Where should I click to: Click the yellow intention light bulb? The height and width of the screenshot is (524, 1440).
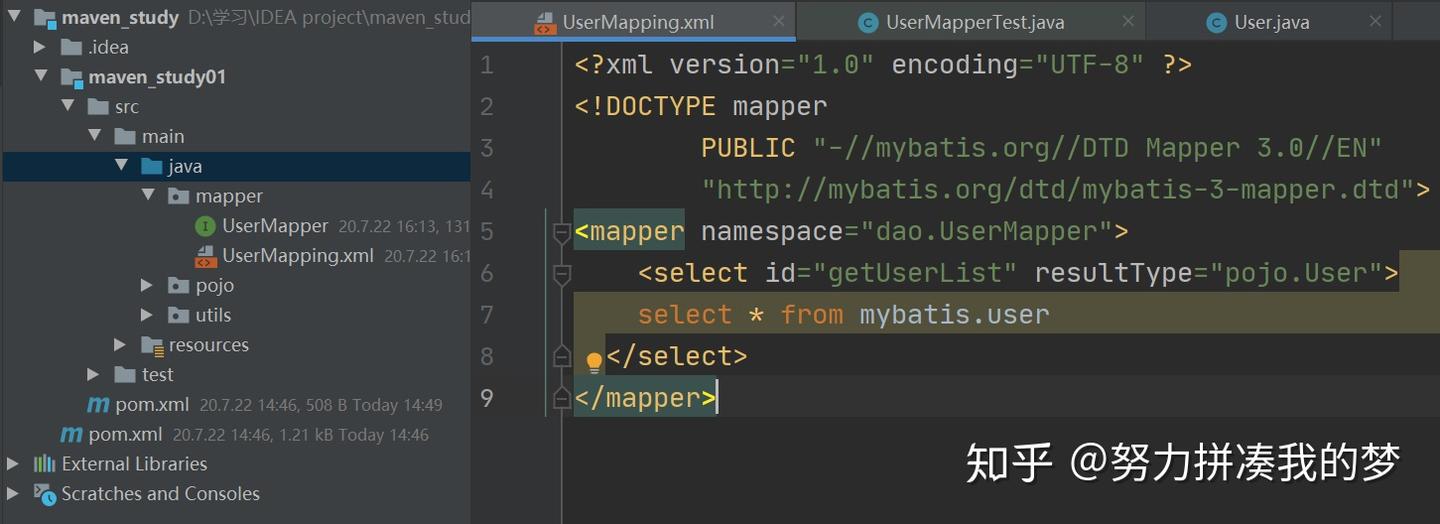[x=594, y=362]
